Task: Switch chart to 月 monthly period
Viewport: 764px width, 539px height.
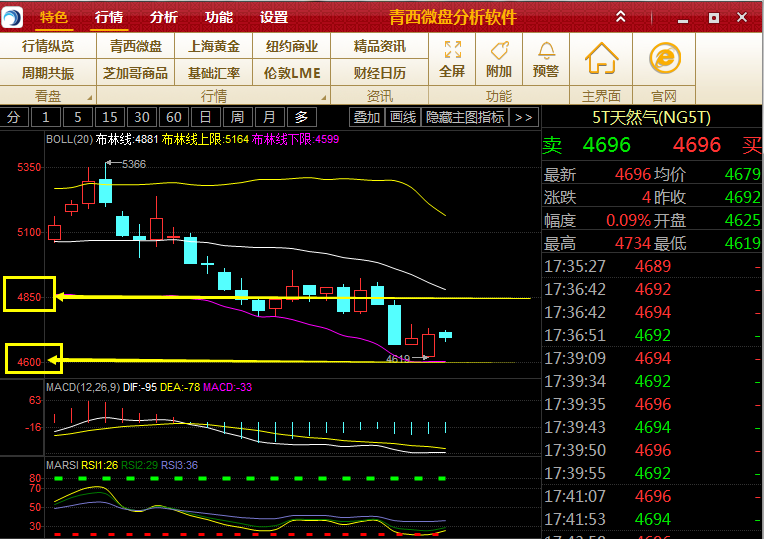Action: [x=269, y=117]
